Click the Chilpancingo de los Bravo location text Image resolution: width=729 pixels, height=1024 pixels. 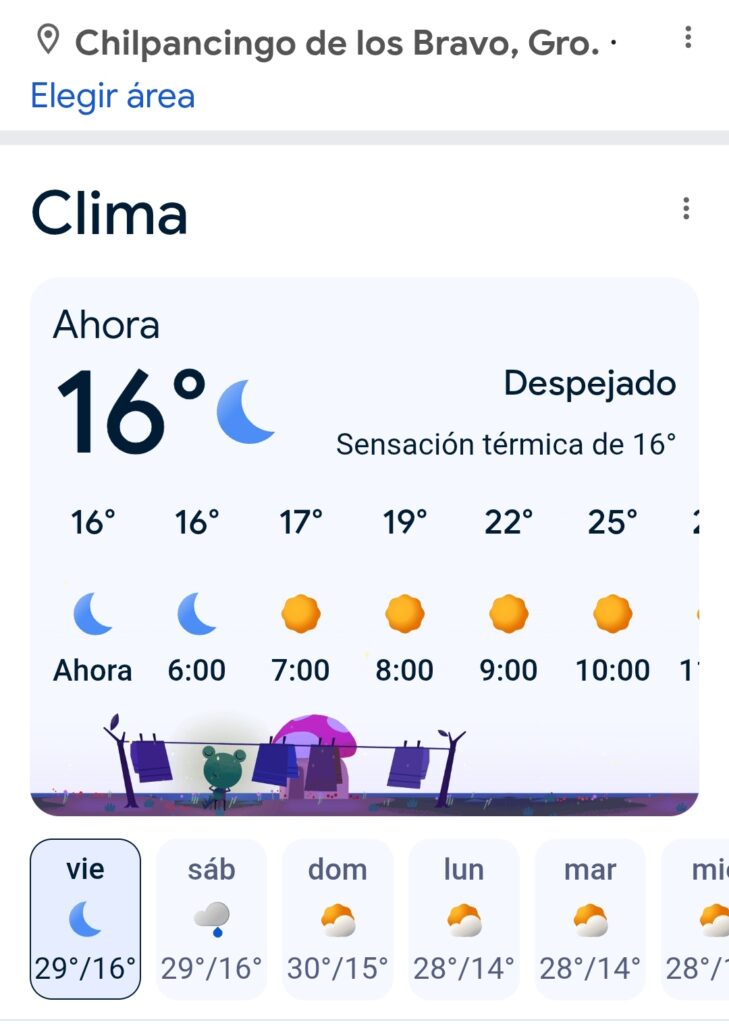(x=337, y=42)
